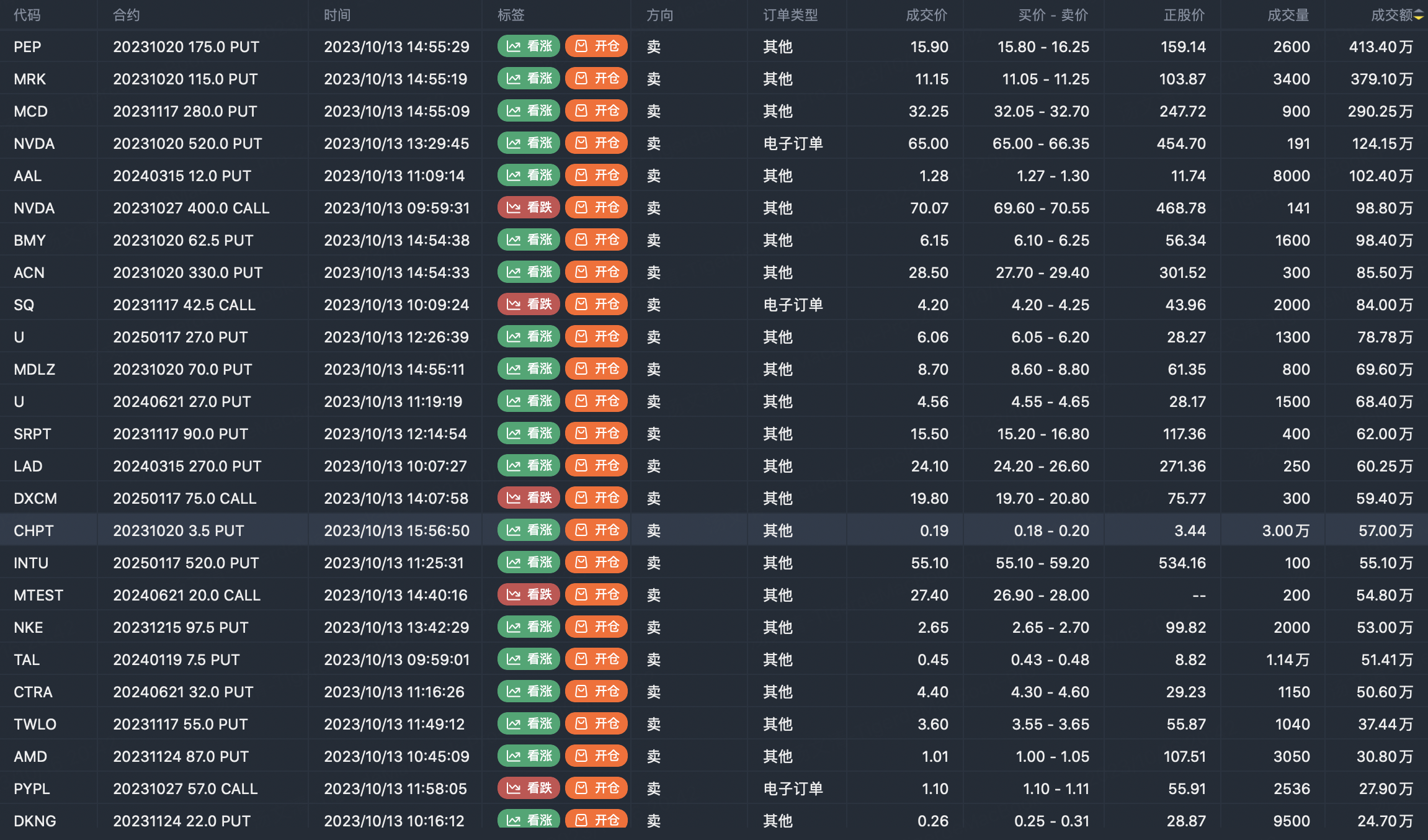1428x840 pixels.
Task: Click 看涨 tag for U 20250117 27.0 PUT
Action: point(529,337)
